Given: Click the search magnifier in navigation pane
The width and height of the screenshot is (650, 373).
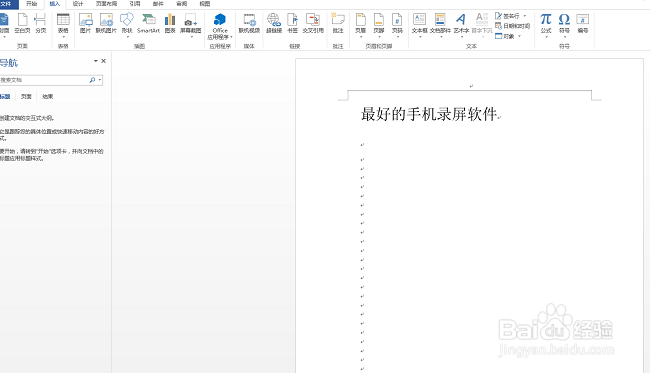Looking at the screenshot, I should 92,80.
